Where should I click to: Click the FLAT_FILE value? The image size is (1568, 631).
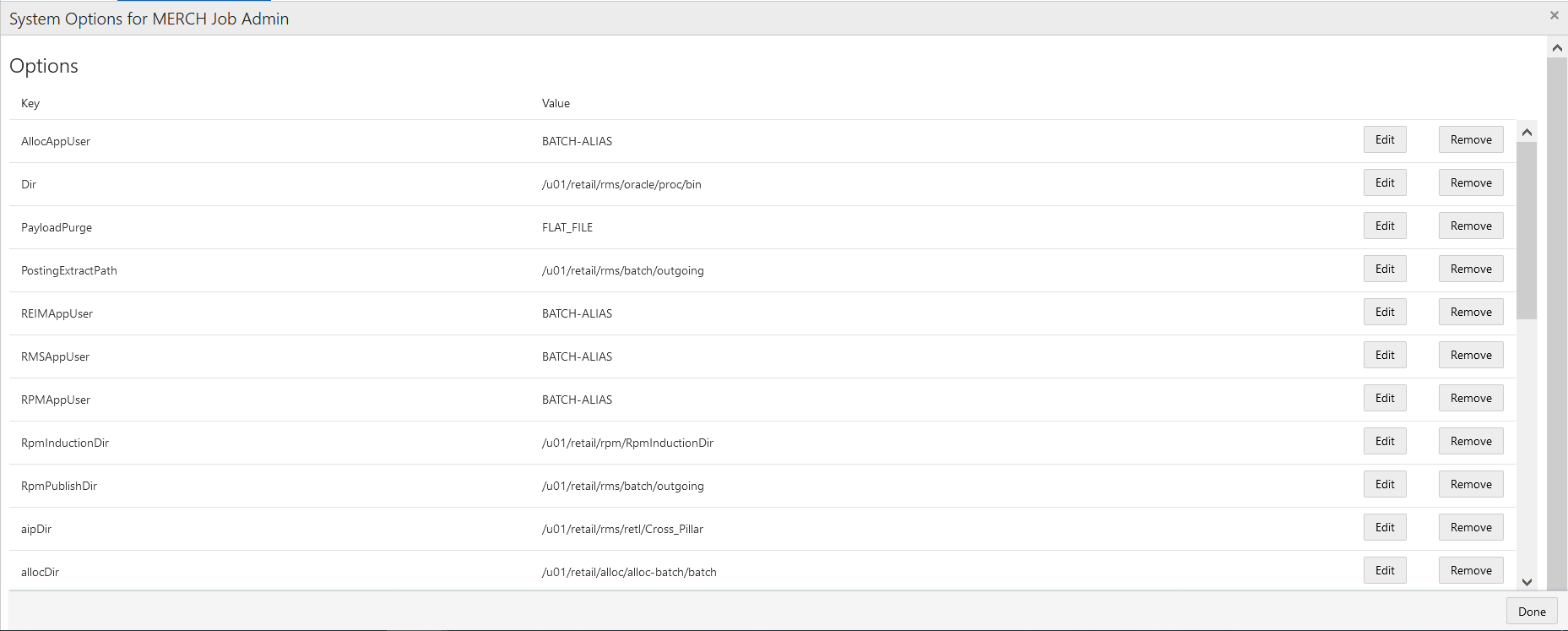click(567, 227)
